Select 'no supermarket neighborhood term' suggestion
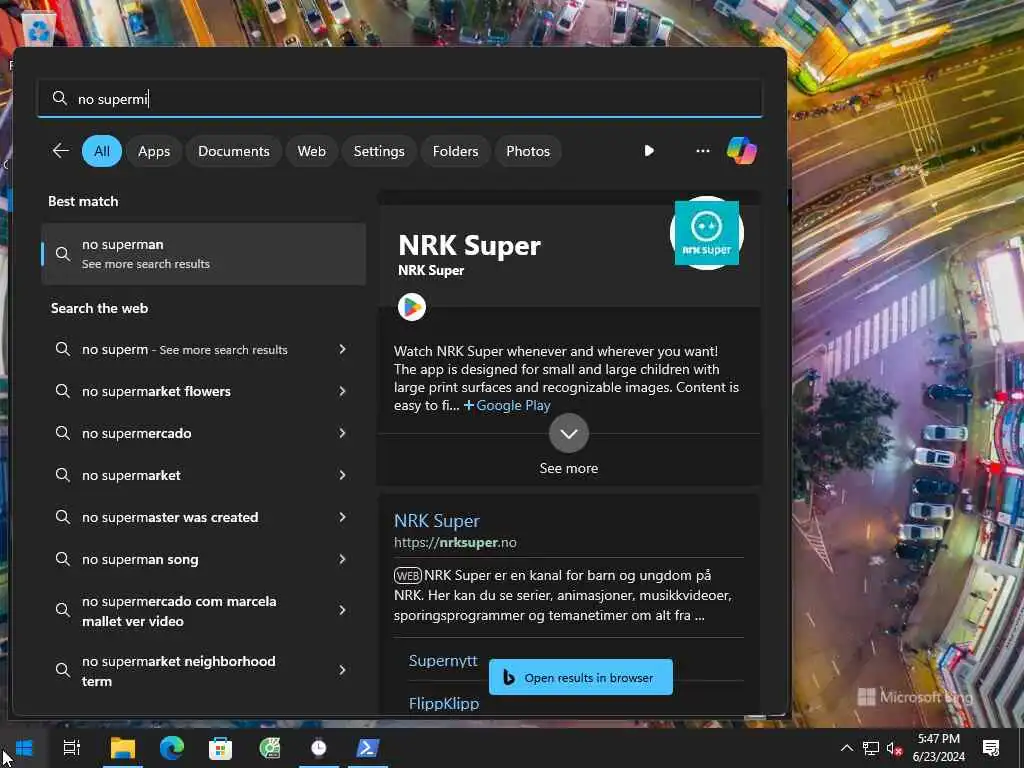 [x=178, y=671]
